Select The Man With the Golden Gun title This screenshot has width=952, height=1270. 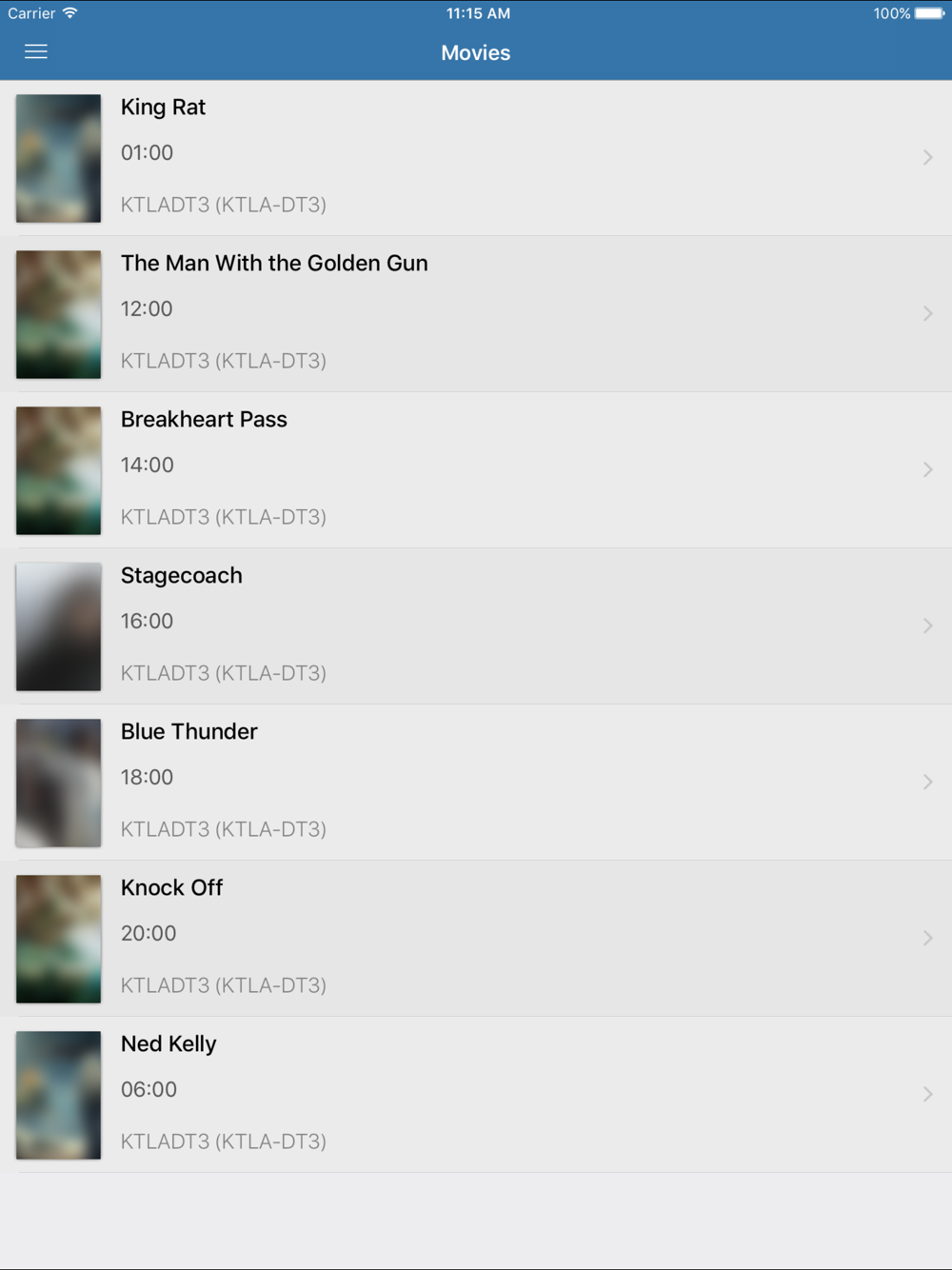pos(274,263)
